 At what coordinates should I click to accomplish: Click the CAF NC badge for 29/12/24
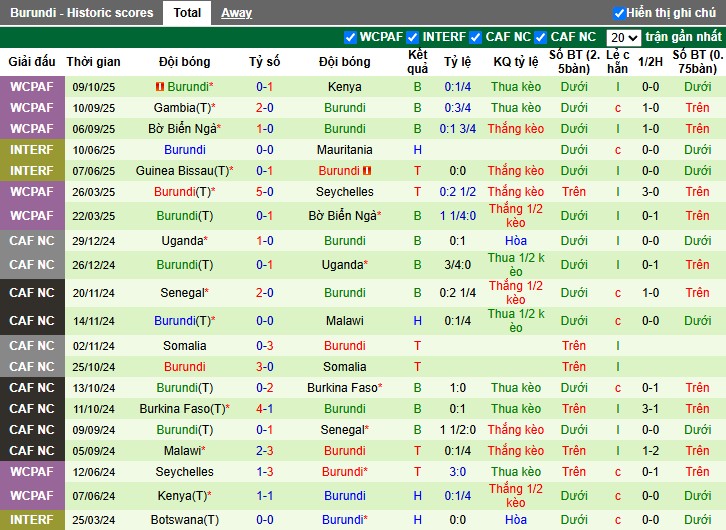coord(32,241)
